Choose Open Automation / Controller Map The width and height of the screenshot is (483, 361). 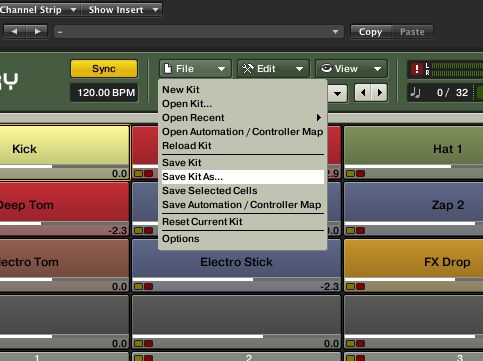(x=242, y=132)
